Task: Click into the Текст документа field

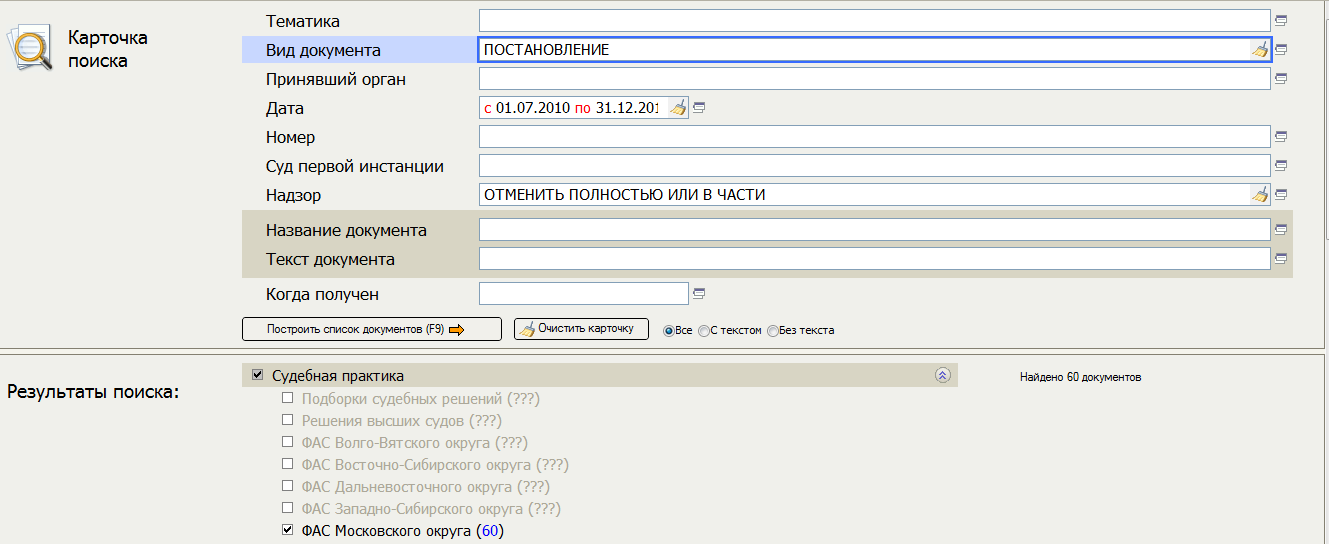Action: coord(874,259)
